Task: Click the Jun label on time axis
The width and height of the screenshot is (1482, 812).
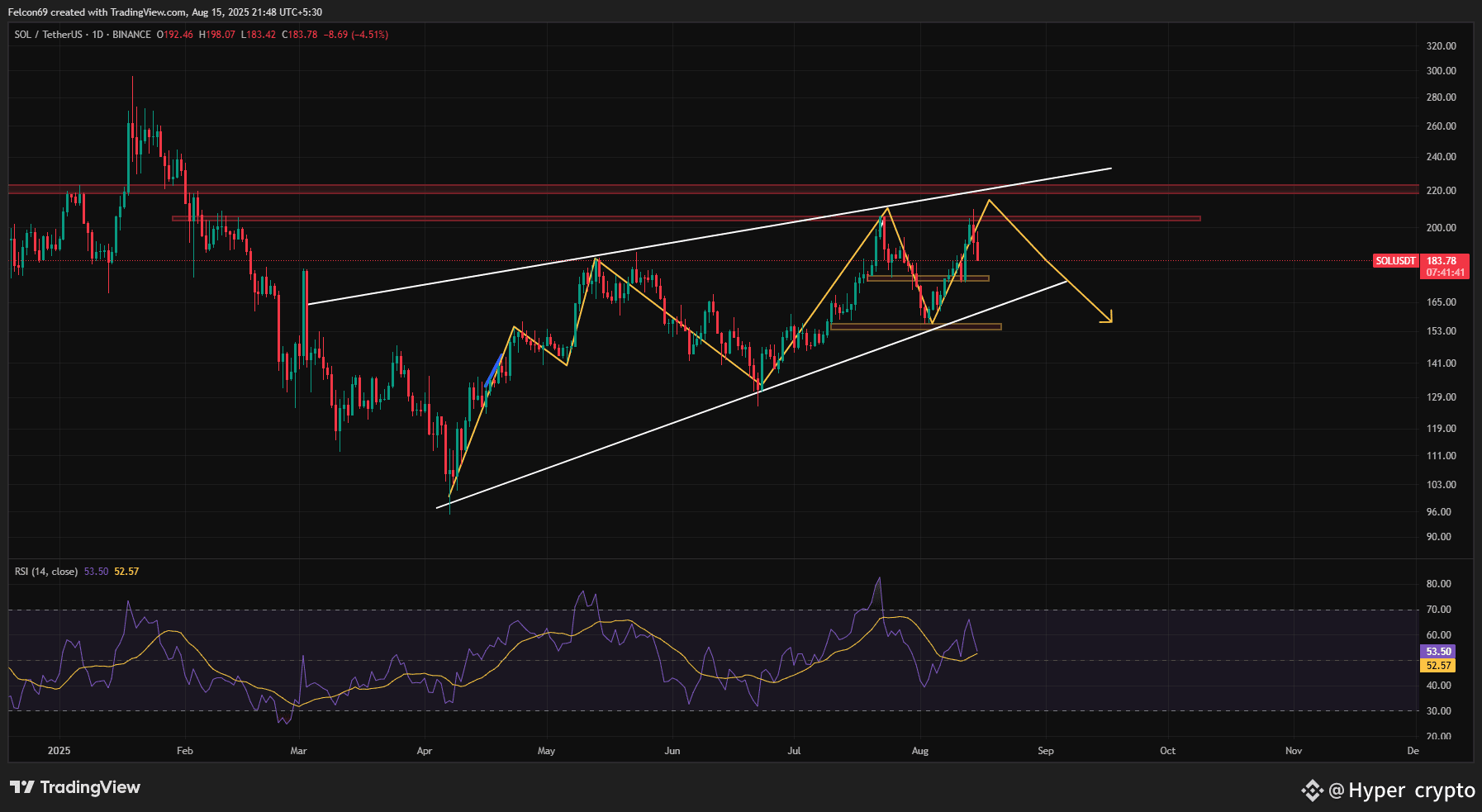Action: coord(672,751)
